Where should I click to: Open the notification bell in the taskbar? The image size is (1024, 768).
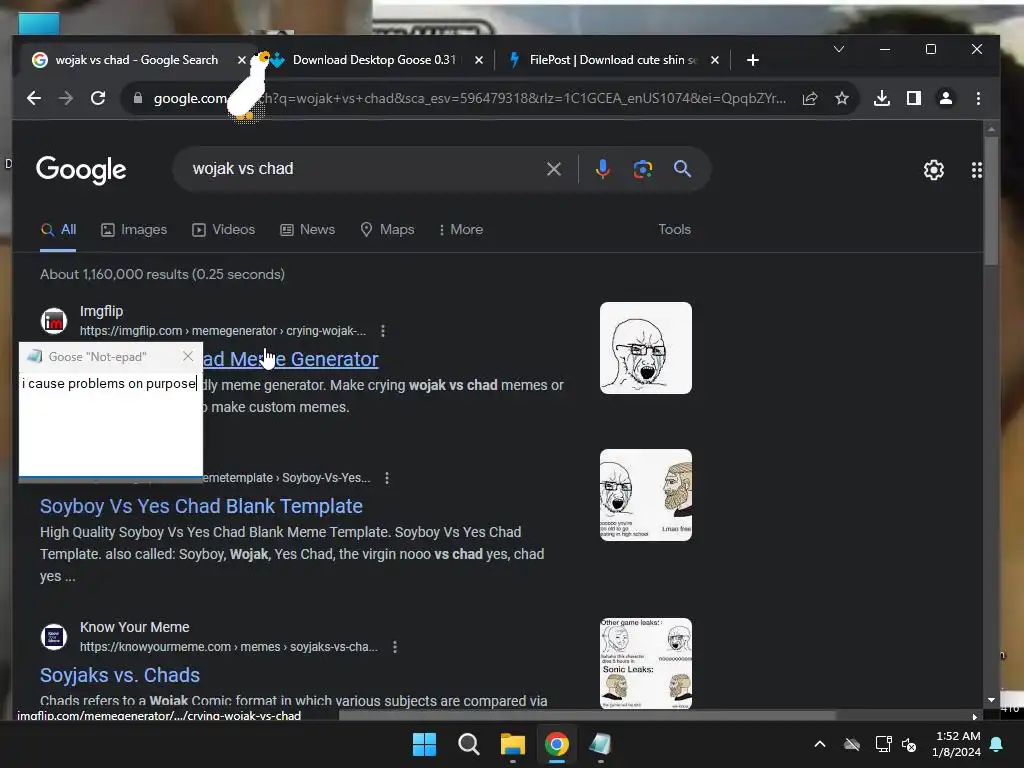(x=997, y=744)
